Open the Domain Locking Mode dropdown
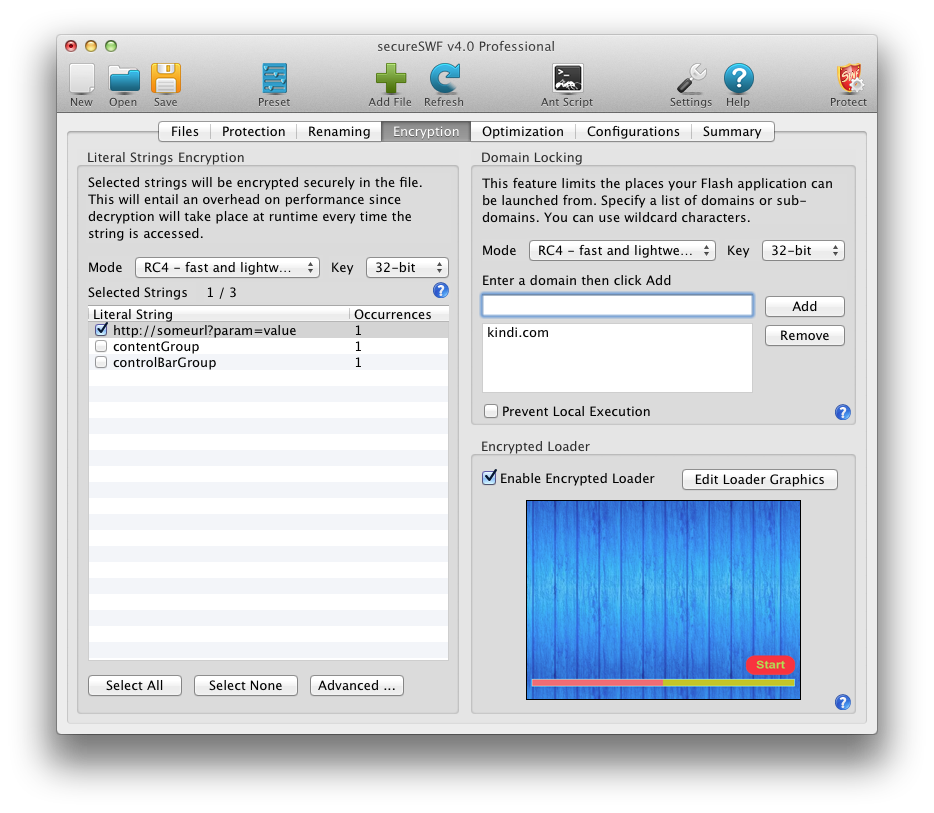This screenshot has height=813, width=934. click(x=623, y=251)
